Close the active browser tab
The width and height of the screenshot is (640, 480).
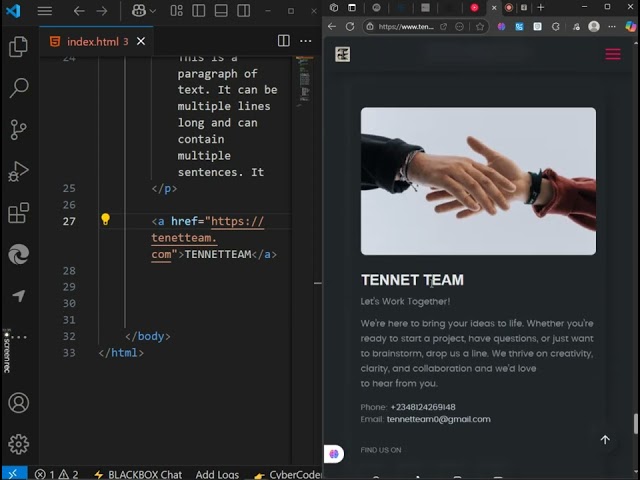click(494, 8)
